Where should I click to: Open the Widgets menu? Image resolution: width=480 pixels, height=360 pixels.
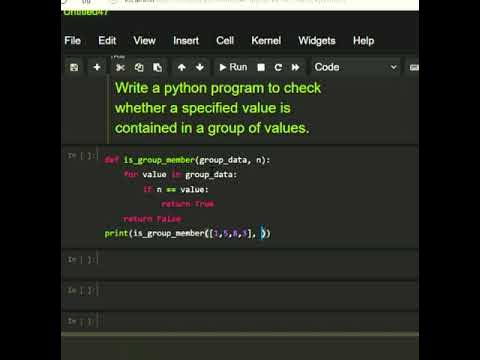tap(317, 41)
